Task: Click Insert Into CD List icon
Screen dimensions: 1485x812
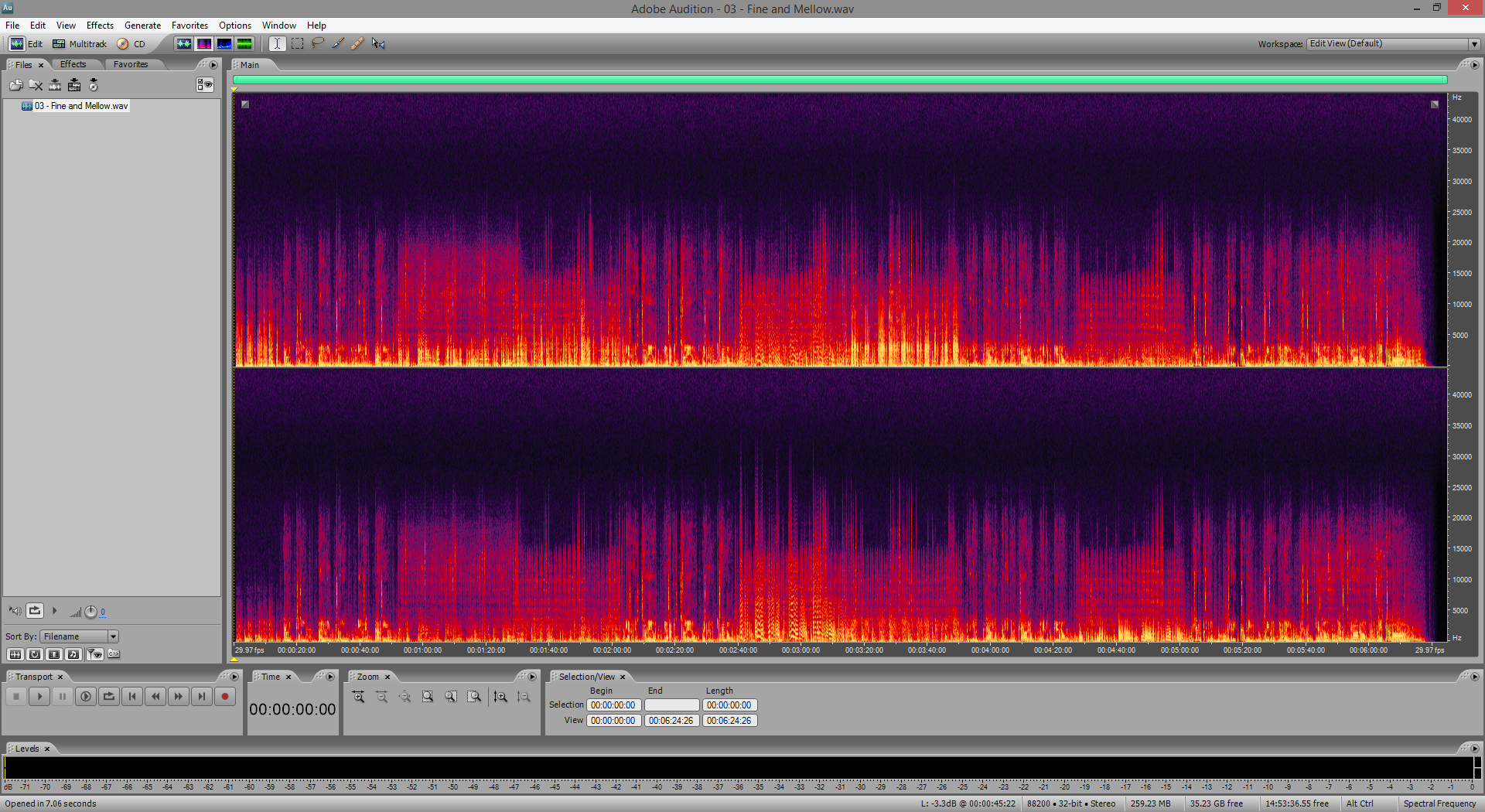Action: pyautogui.click(x=94, y=85)
